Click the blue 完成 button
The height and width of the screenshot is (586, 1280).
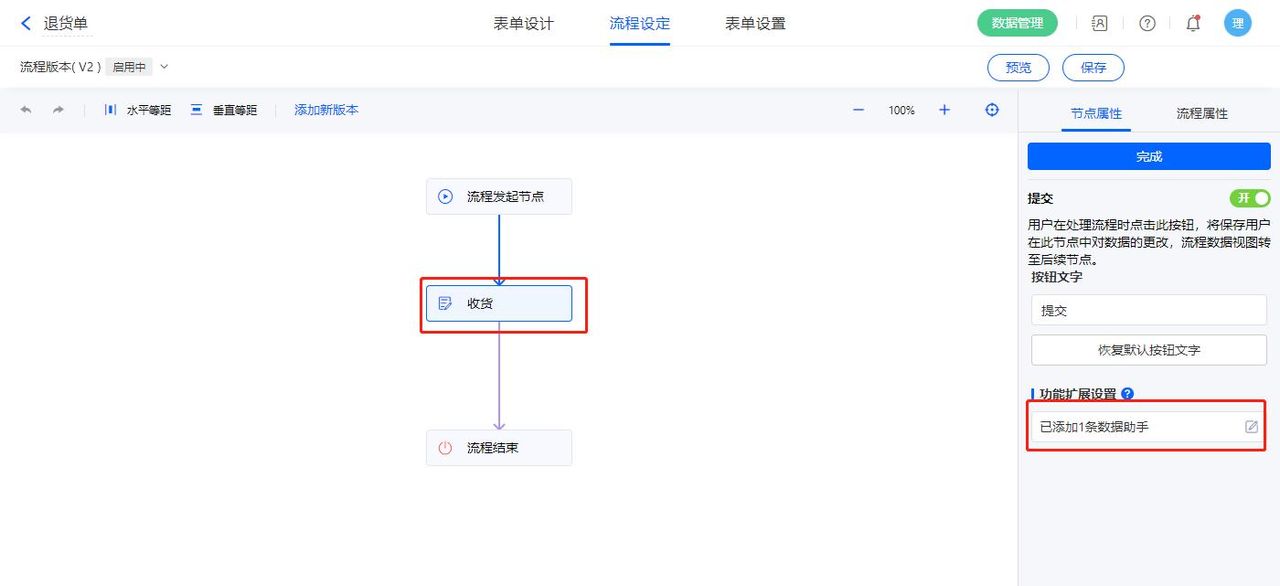1148,156
